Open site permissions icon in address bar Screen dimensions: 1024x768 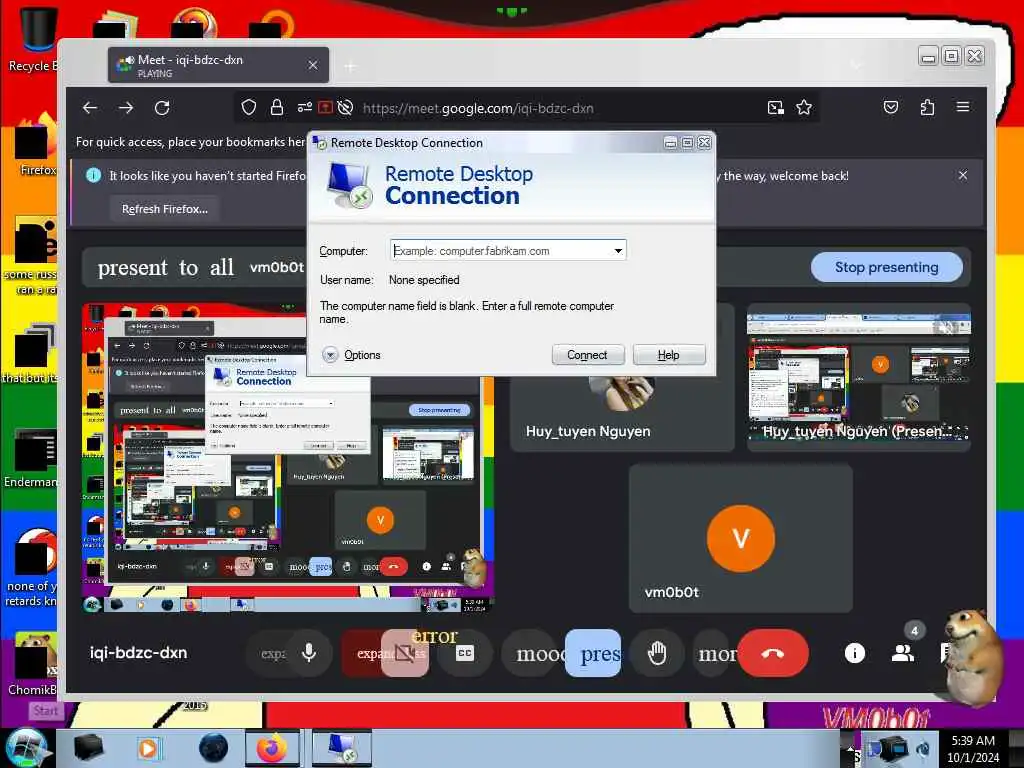(304, 108)
